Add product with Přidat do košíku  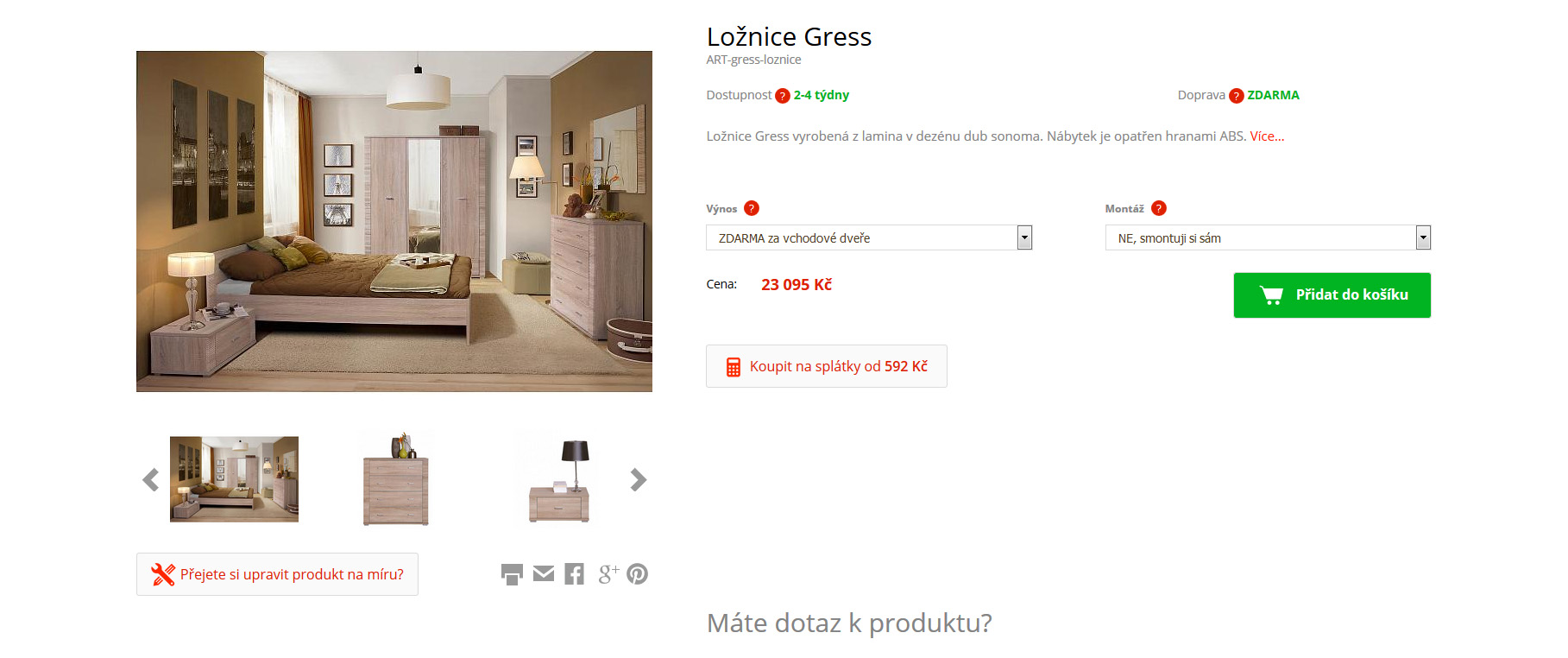pos(1332,295)
